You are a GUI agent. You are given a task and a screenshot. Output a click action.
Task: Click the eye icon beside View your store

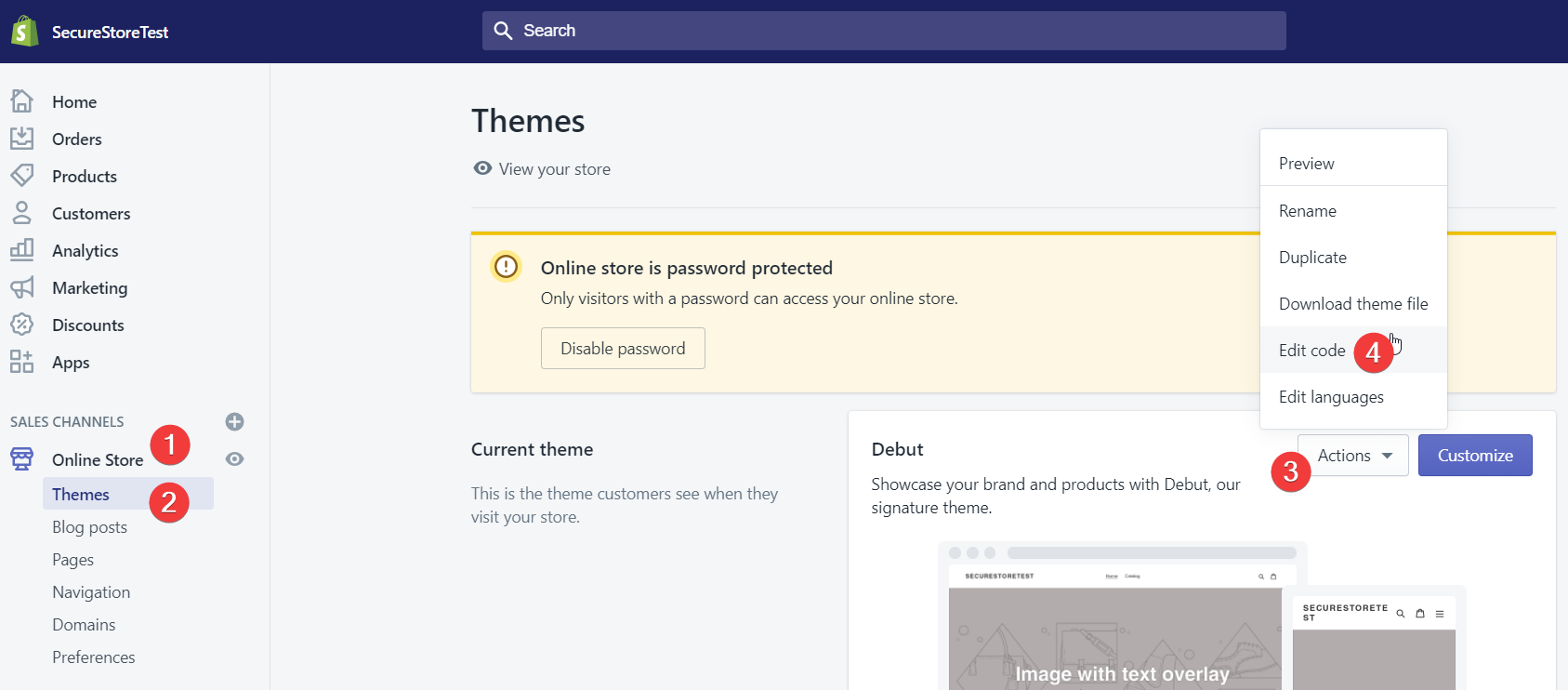(482, 168)
